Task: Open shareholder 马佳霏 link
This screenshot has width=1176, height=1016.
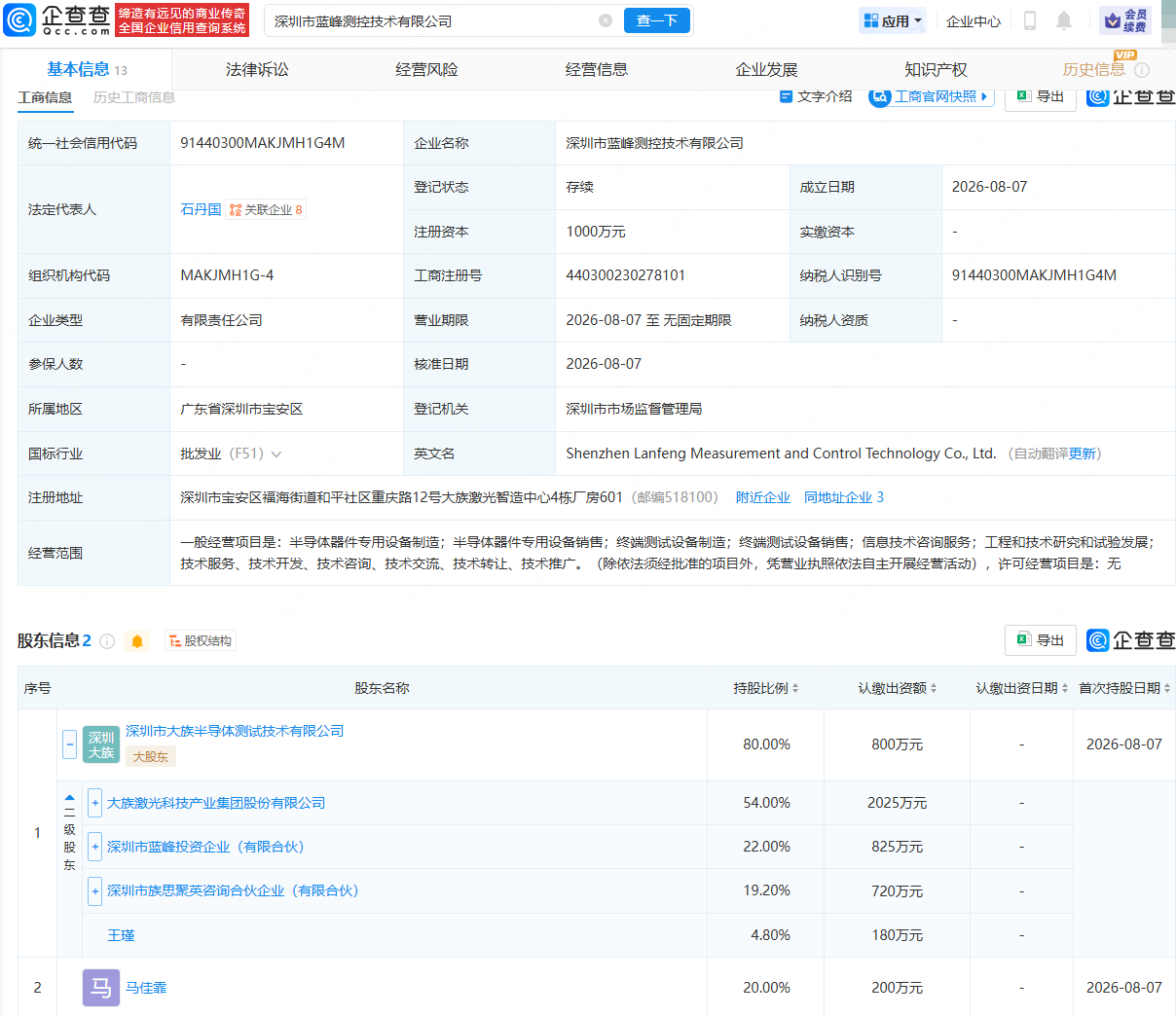Action: click(146, 988)
